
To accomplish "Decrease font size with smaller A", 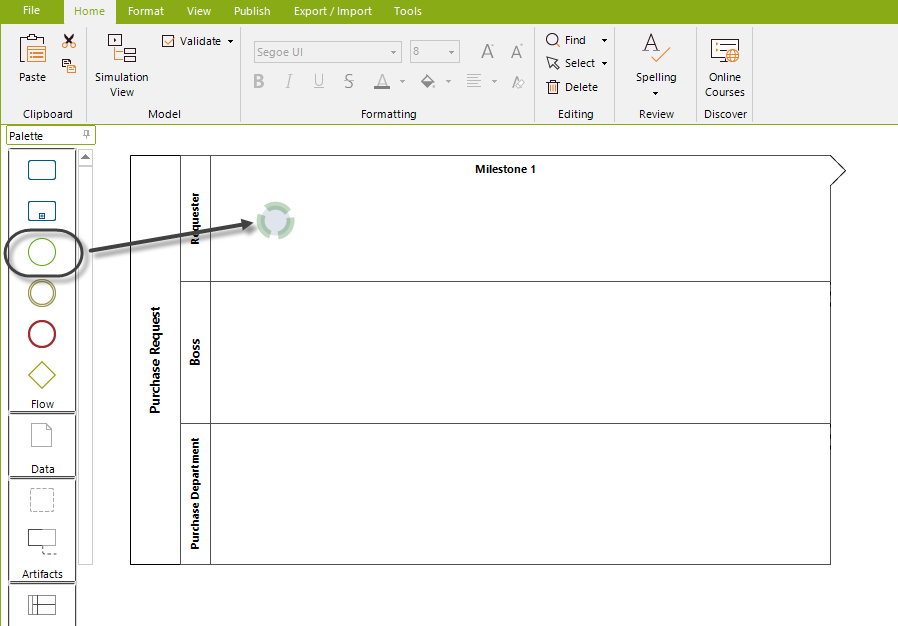I will coord(517,52).
